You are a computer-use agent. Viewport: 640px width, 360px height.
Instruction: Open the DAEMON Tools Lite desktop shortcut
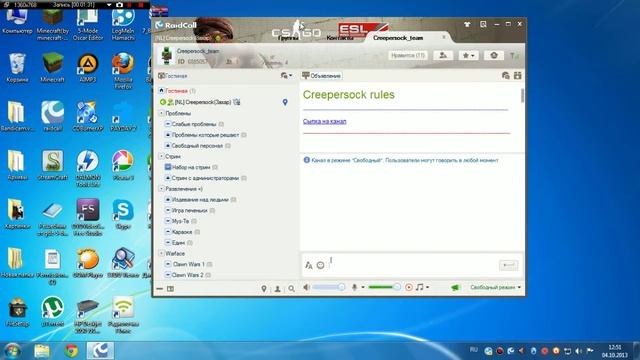(x=88, y=168)
